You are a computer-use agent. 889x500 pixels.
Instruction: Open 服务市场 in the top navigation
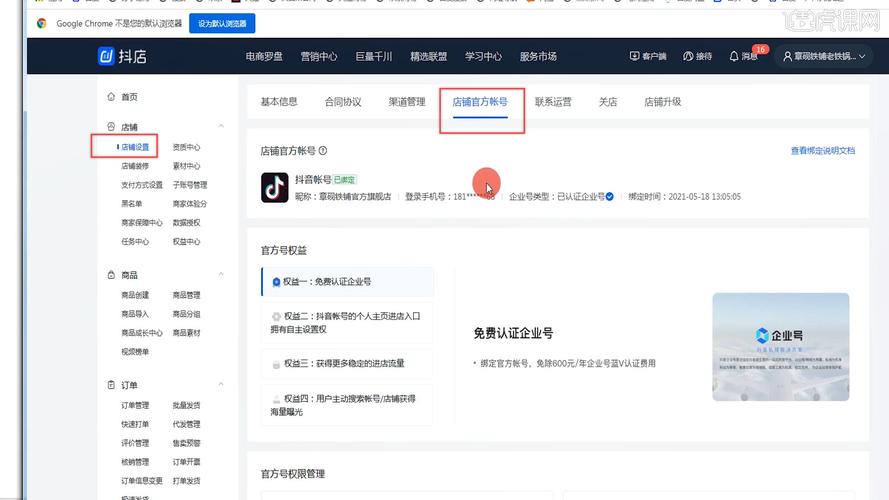538,56
